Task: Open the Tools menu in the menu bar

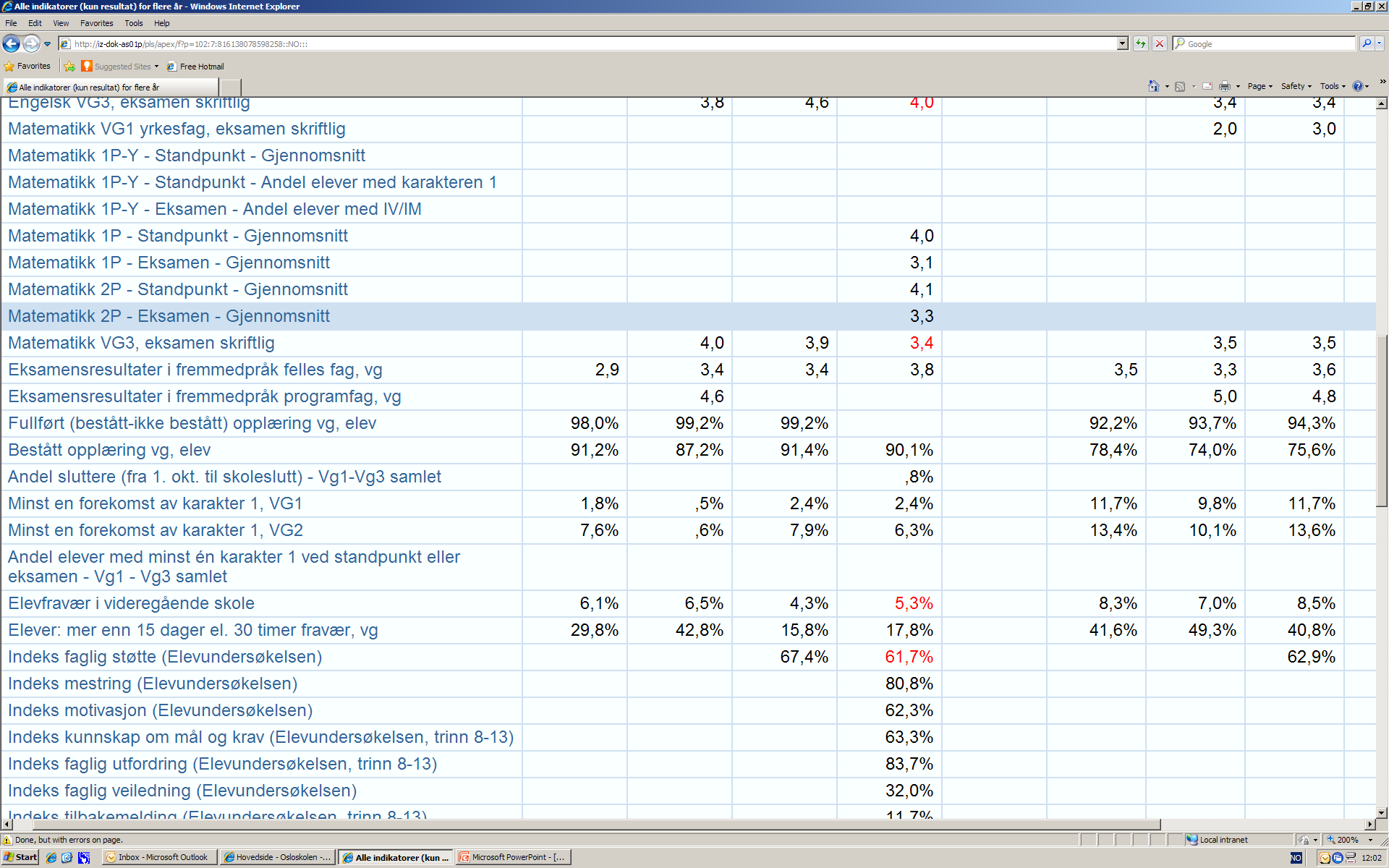Action: (x=134, y=23)
